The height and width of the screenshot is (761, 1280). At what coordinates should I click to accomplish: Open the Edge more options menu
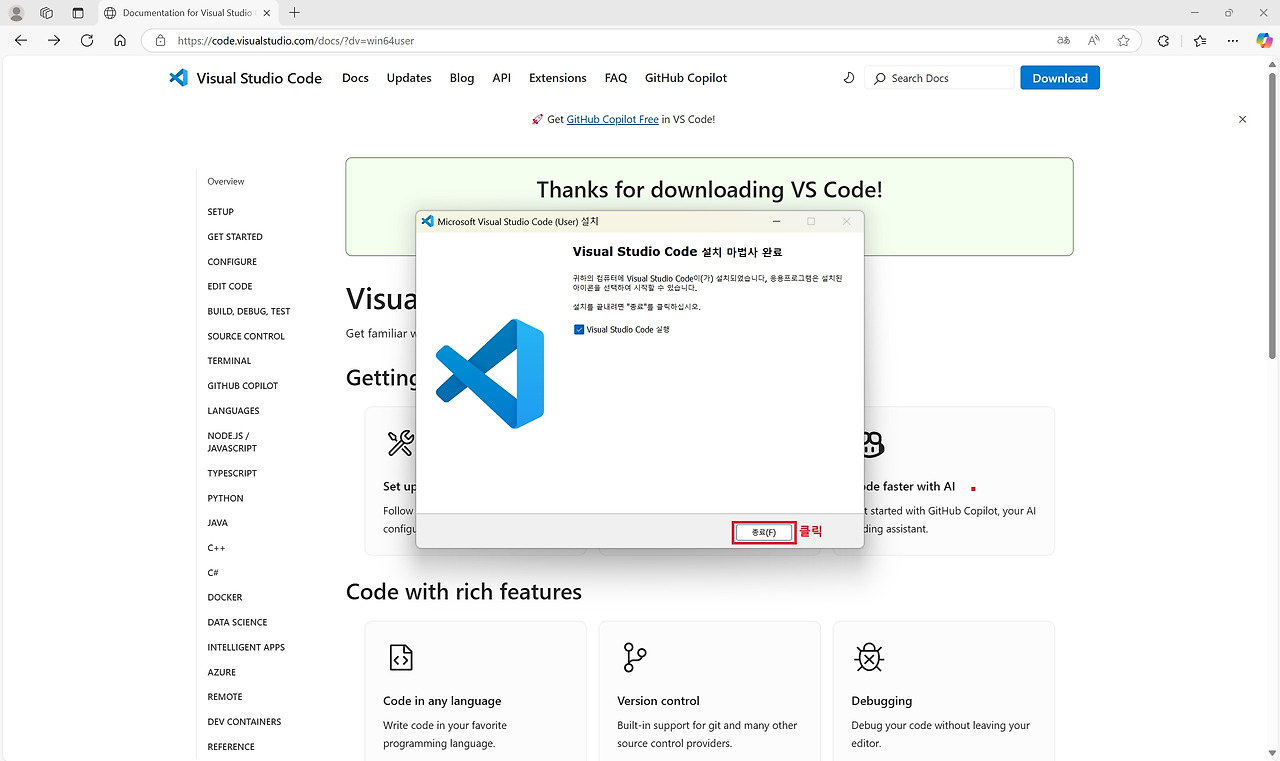point(1232,40)
